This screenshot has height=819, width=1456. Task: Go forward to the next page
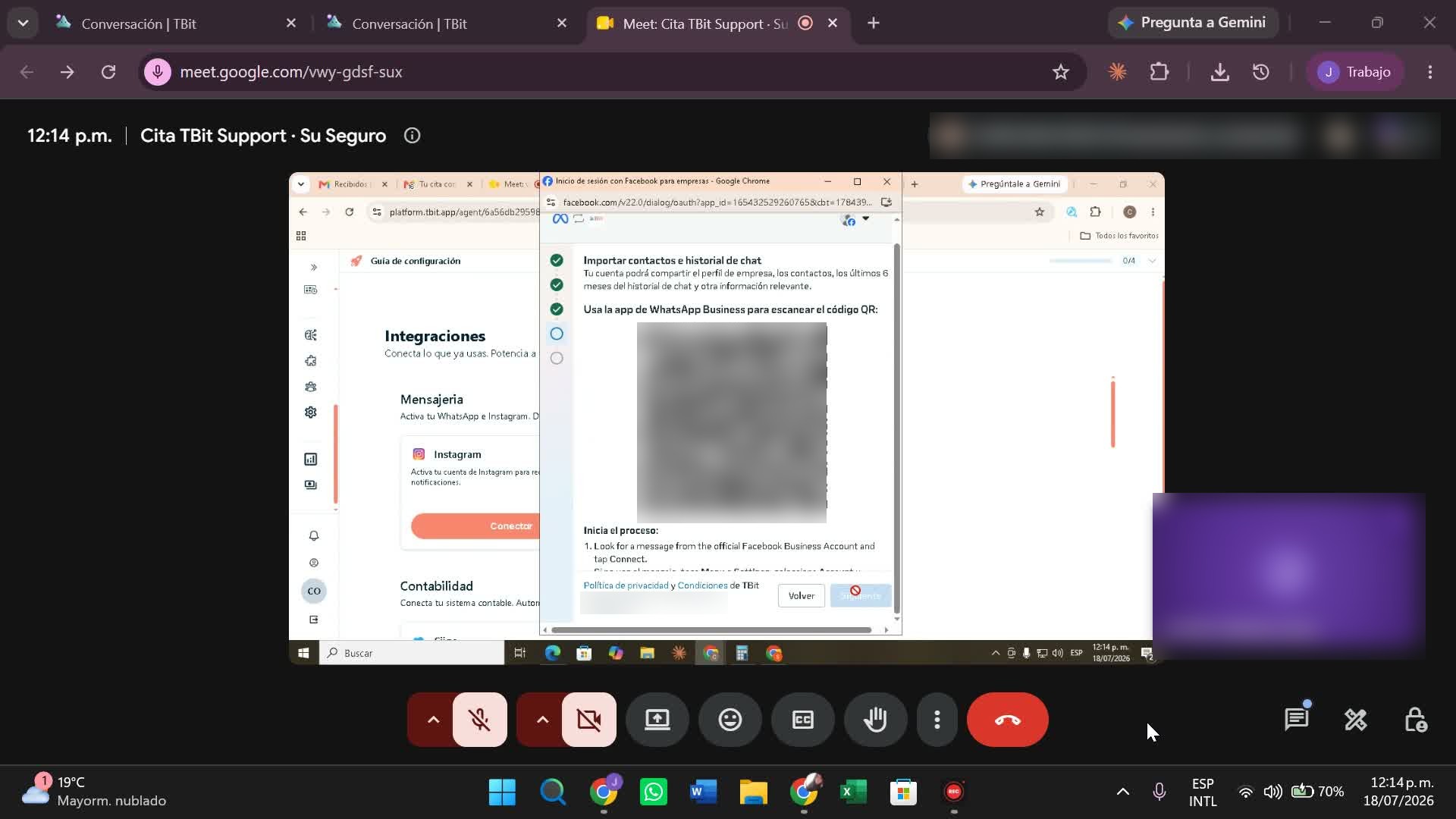(67, 72)
